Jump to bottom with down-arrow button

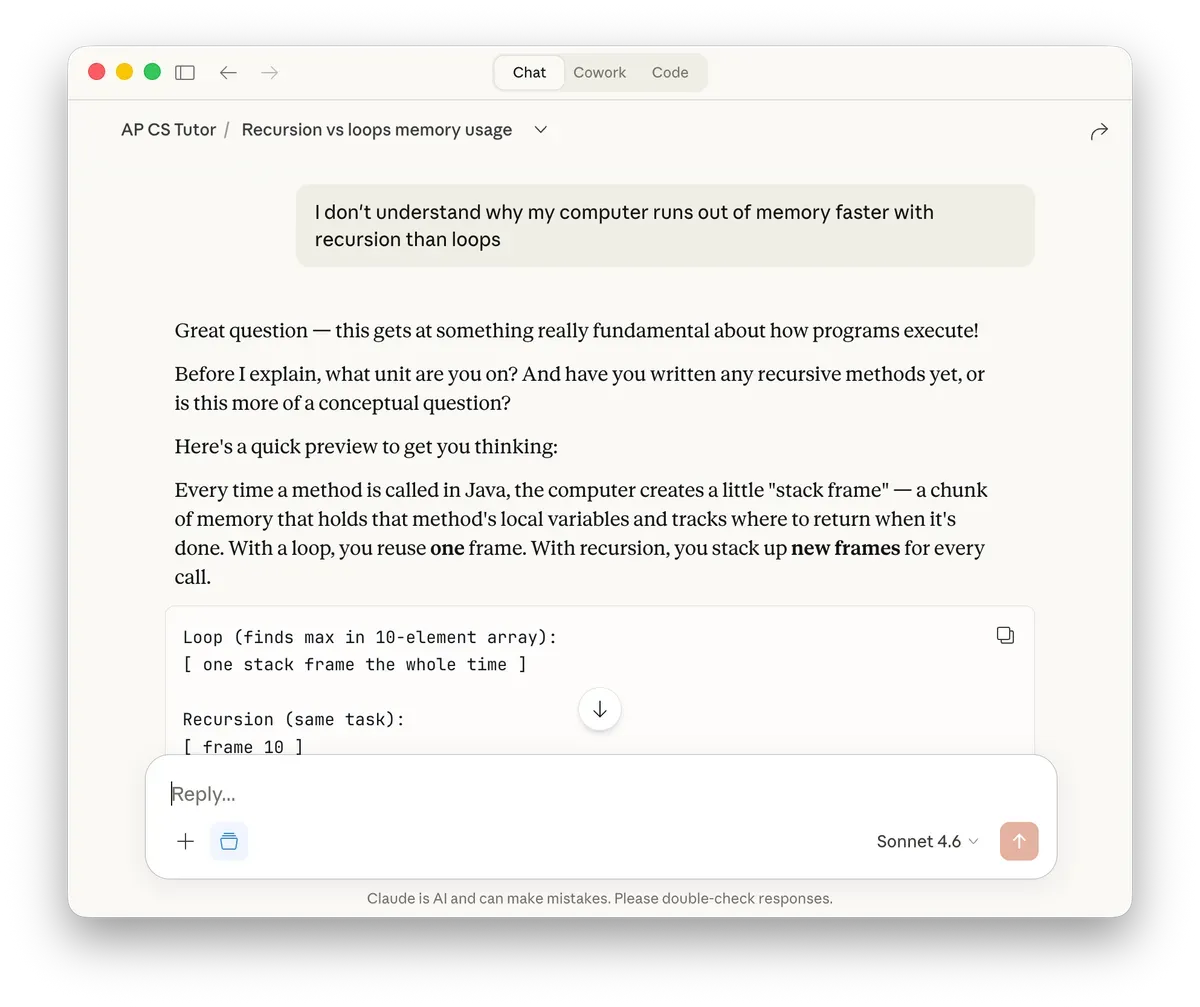(600, 709)
